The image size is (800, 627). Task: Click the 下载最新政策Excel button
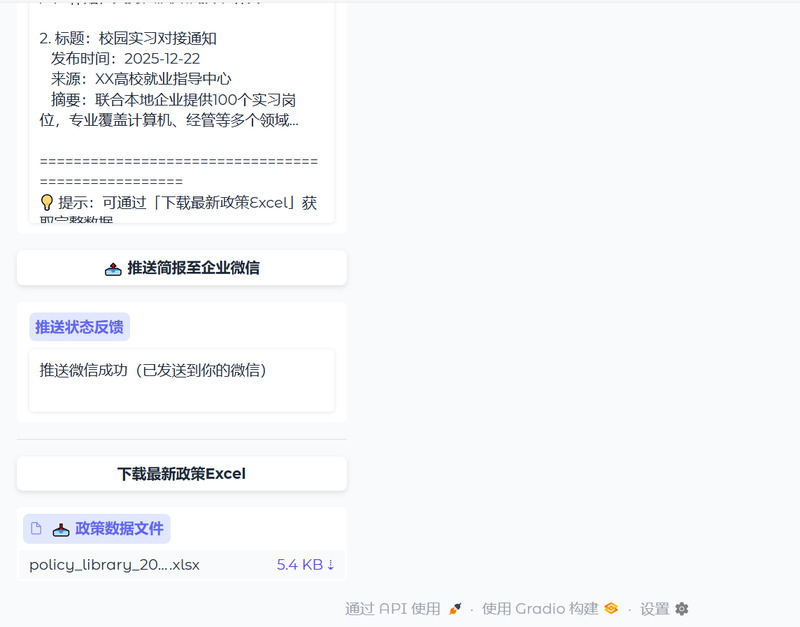point(182,474)
